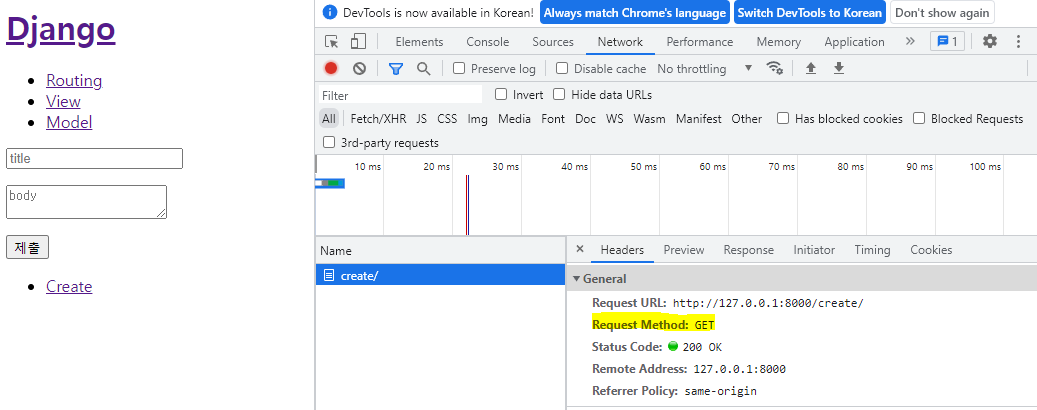Open the Response tab of the request

coord(748,249)
